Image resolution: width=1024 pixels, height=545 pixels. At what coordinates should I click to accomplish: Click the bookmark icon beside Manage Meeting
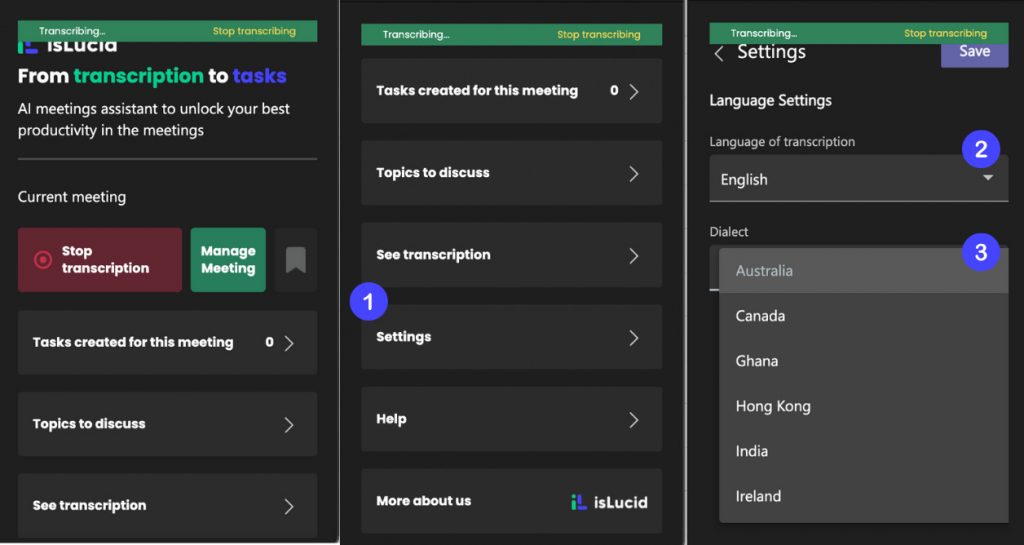(x=296, y=260)
